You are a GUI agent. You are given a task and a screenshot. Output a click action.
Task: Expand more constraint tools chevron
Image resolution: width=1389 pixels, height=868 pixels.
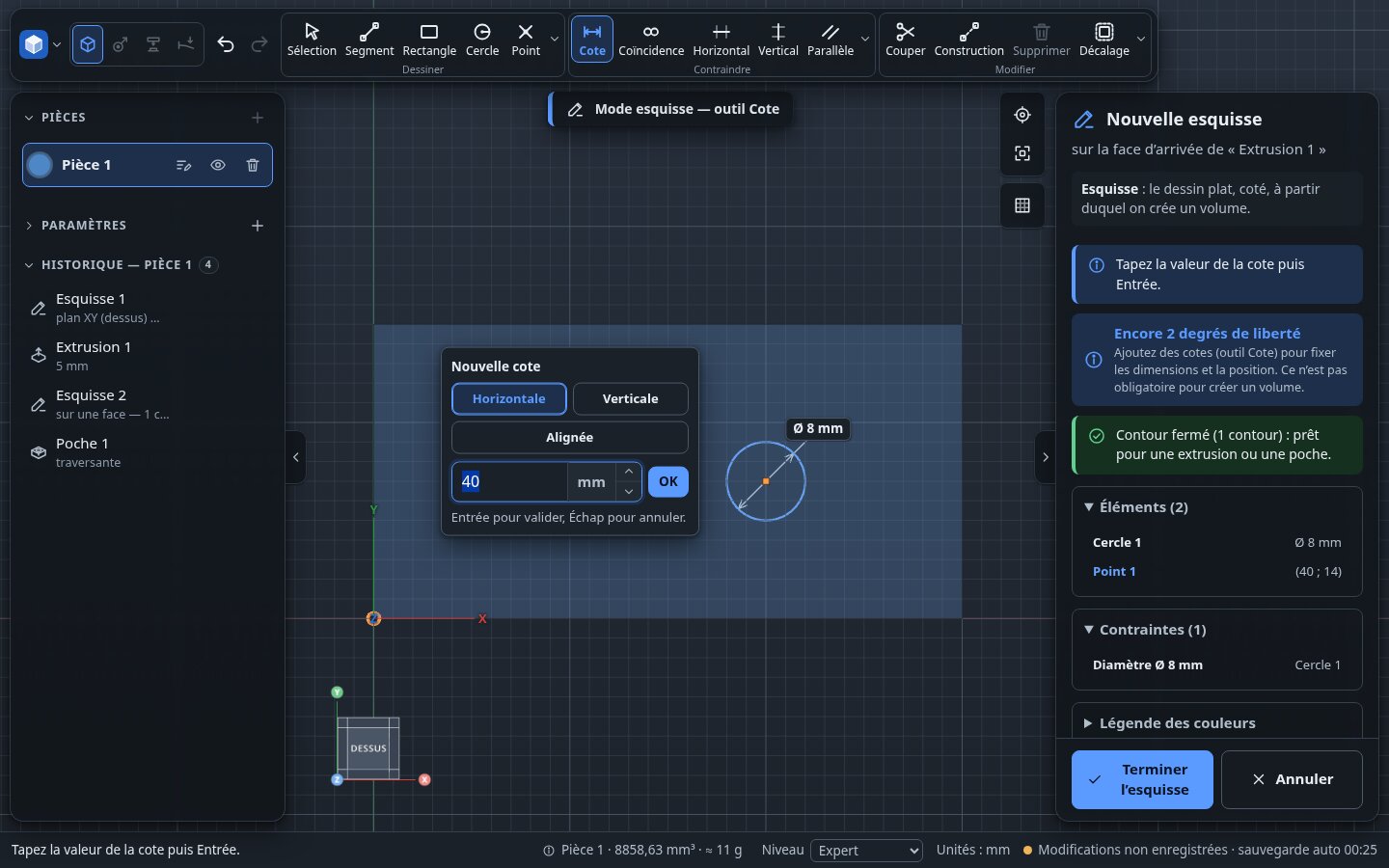(x=865, y=40)
